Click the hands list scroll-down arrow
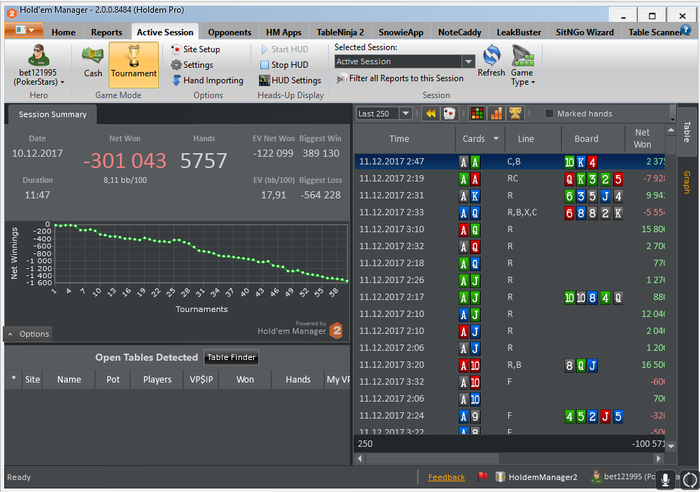700x492 pixels. [671, 446]
